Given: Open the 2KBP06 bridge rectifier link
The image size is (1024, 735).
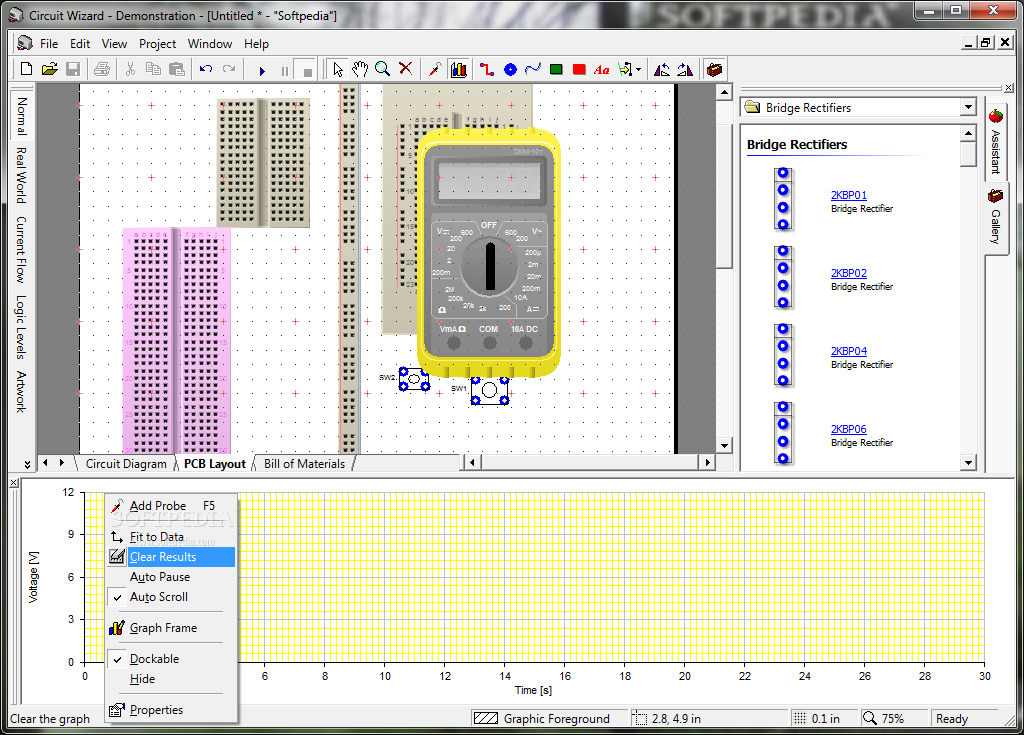Looking at the screenshot, I should pyautogui.click(x=848, y=429).
